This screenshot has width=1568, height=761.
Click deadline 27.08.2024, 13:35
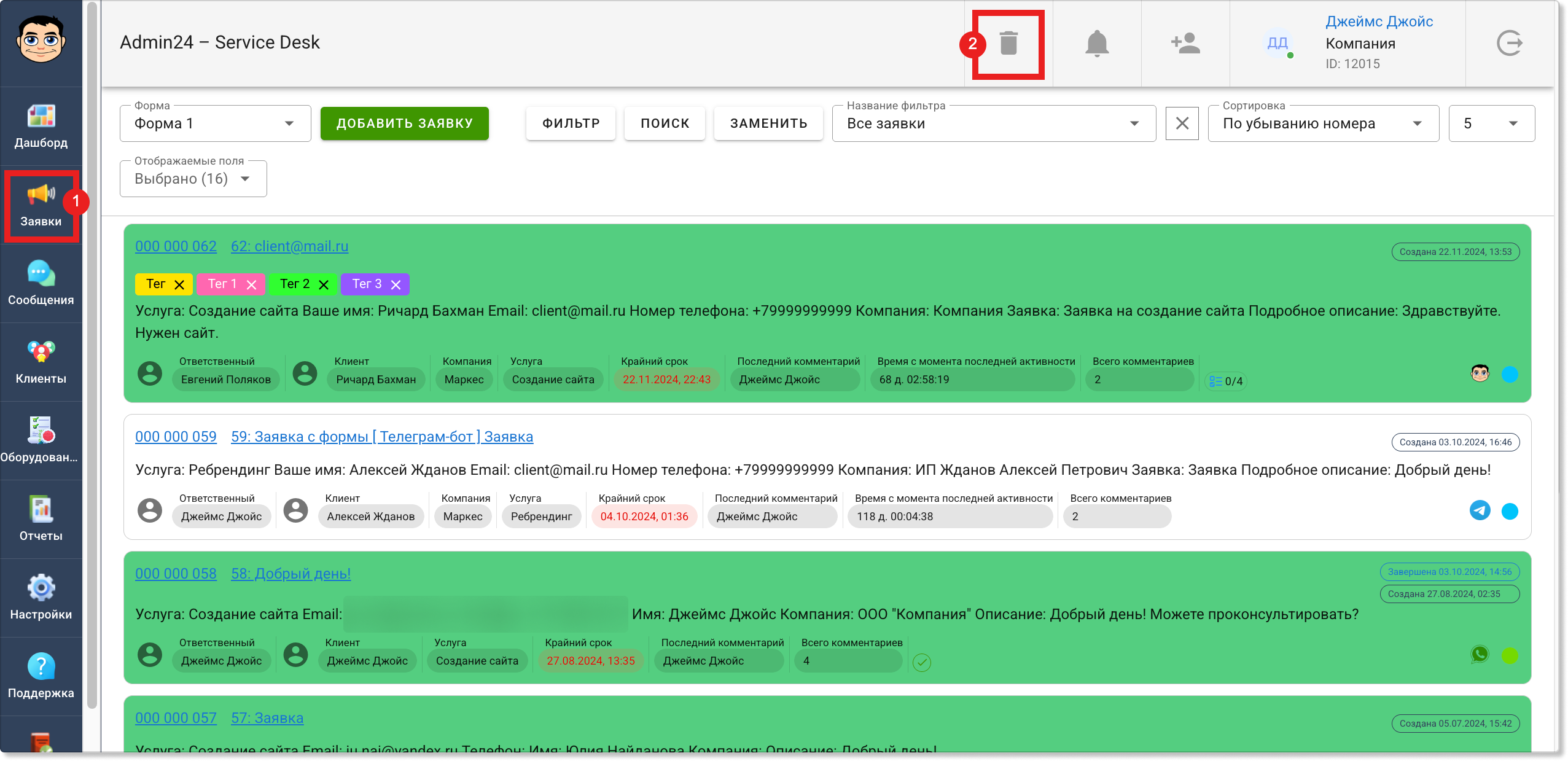pos(591,661)
